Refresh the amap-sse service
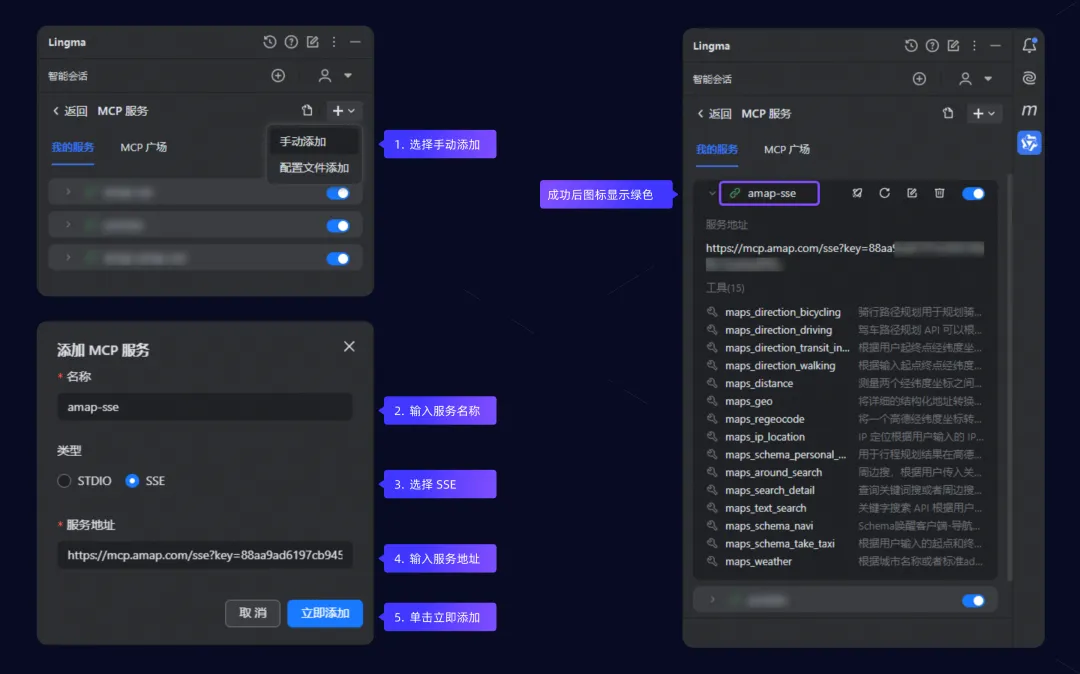Screen dimensions: 1080x674 884,193
